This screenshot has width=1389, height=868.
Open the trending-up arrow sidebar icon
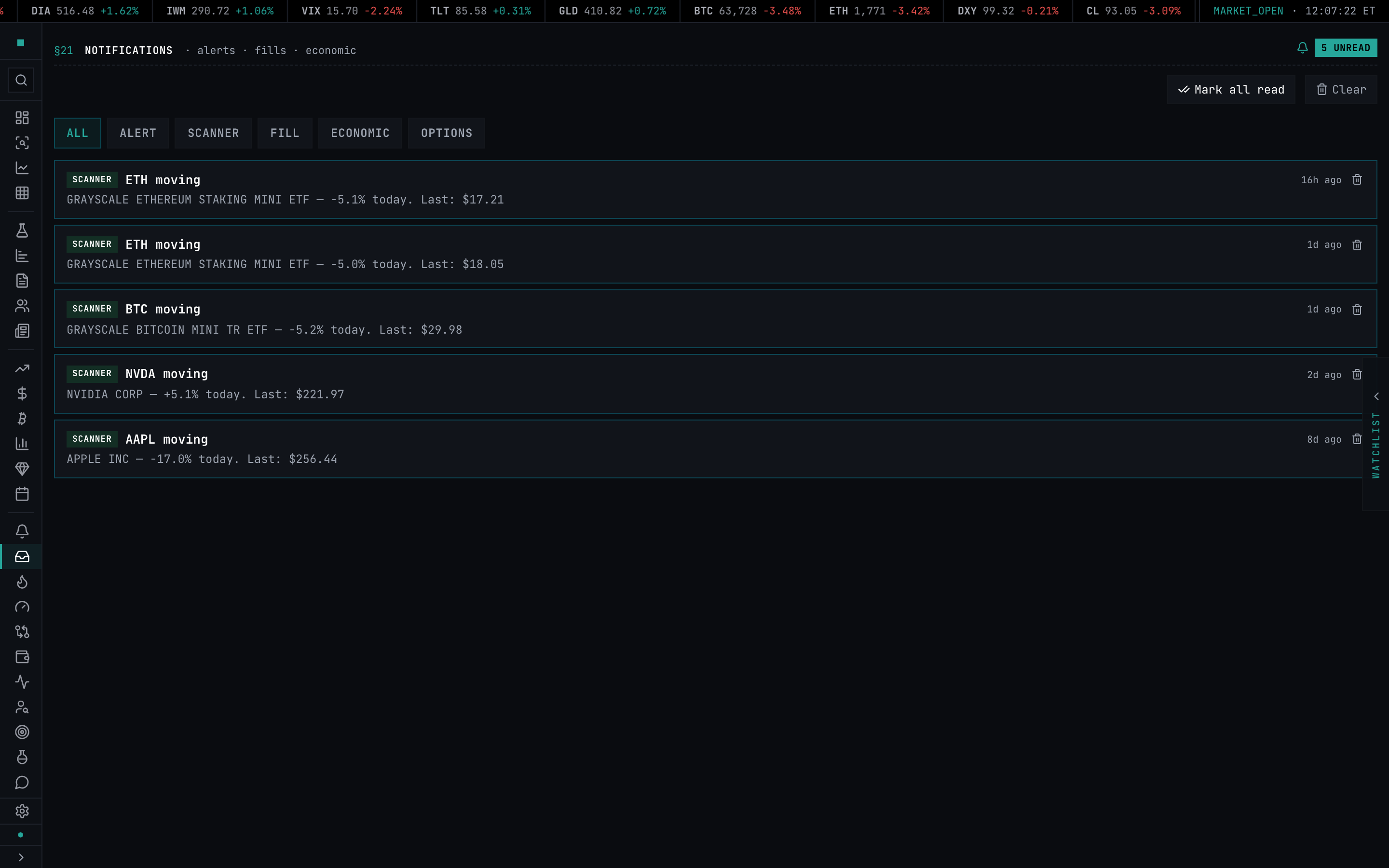22,368
